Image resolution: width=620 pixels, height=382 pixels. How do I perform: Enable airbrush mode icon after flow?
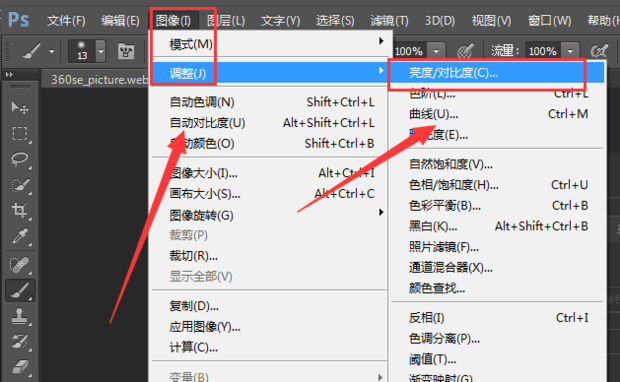pos(599,51)
